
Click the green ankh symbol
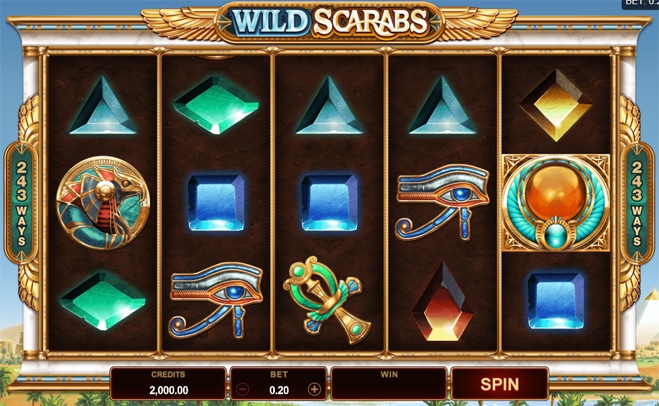point(327,300)
